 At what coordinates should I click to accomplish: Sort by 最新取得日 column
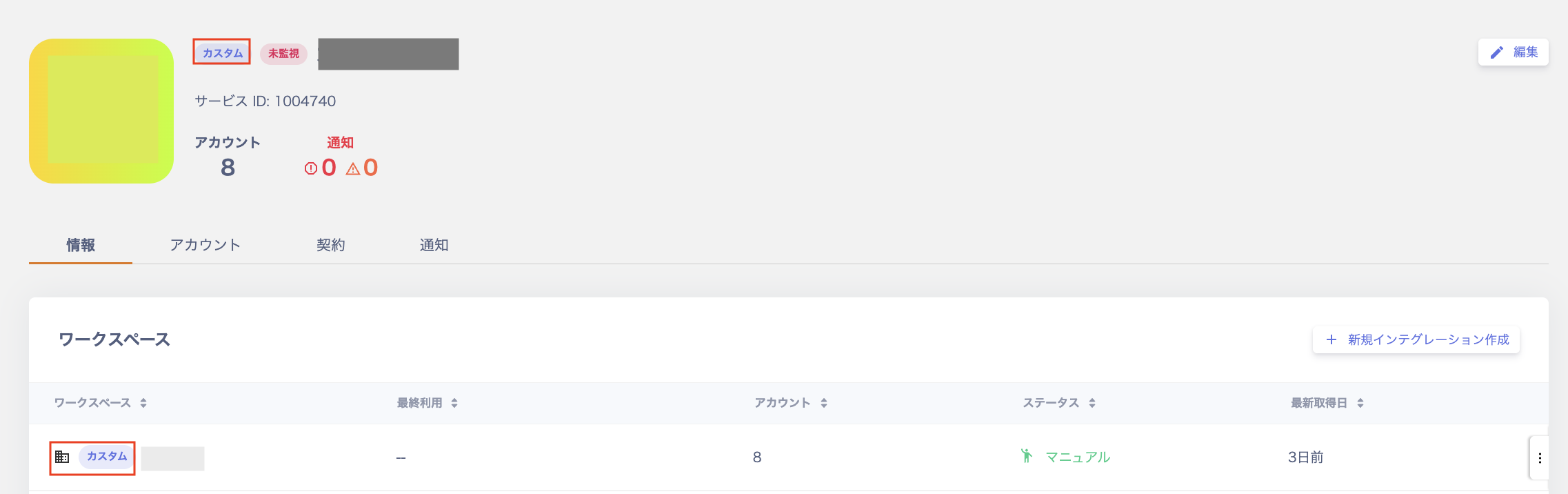[1360, 403]
